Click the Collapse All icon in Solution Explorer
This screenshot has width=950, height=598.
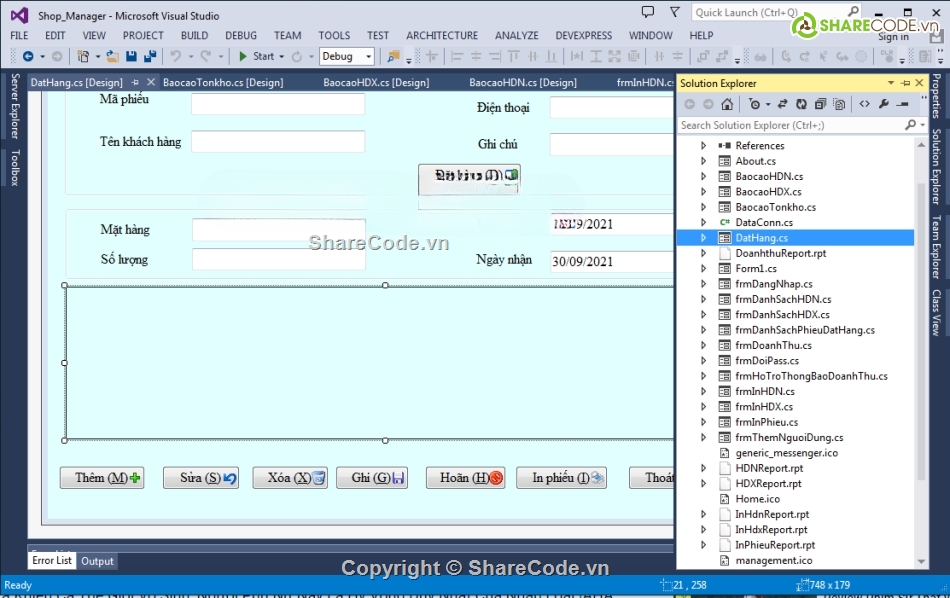[820, 104]
